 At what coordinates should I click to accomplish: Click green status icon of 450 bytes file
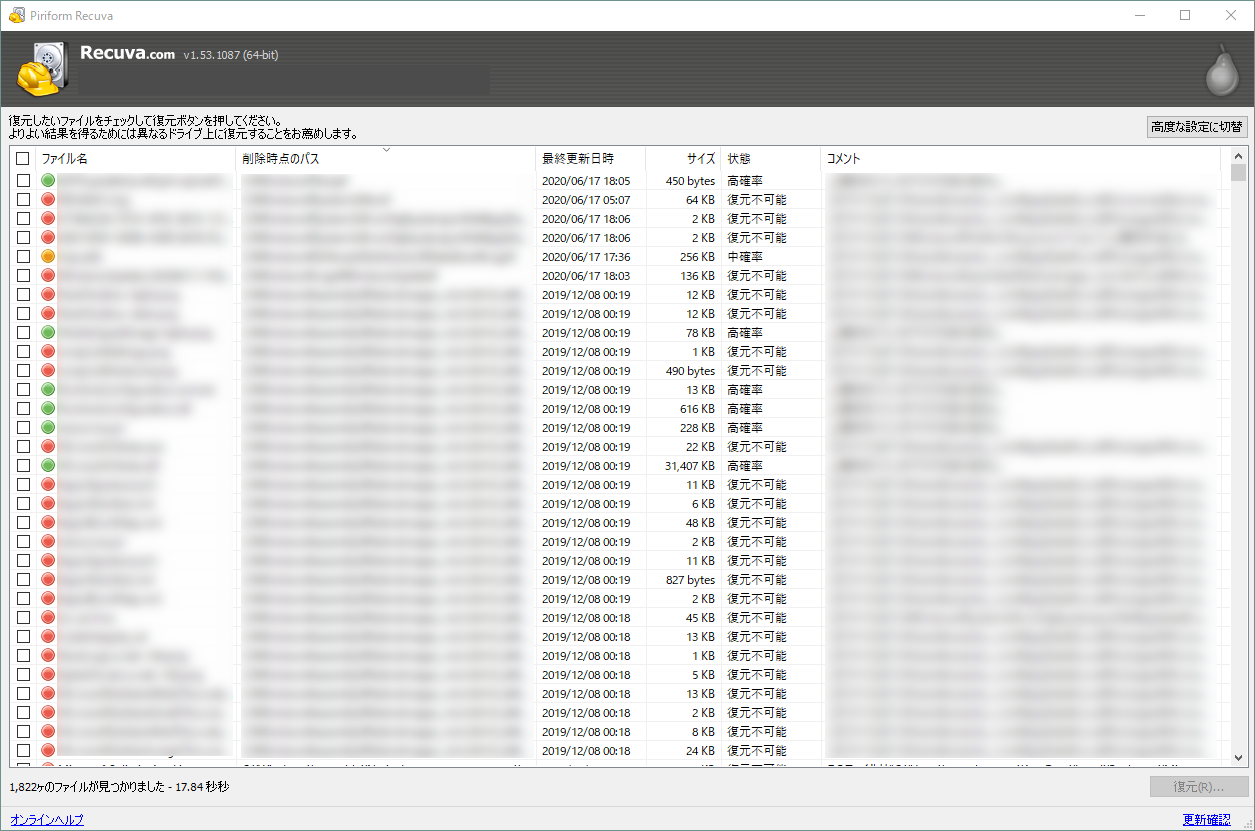coord(48,181)
